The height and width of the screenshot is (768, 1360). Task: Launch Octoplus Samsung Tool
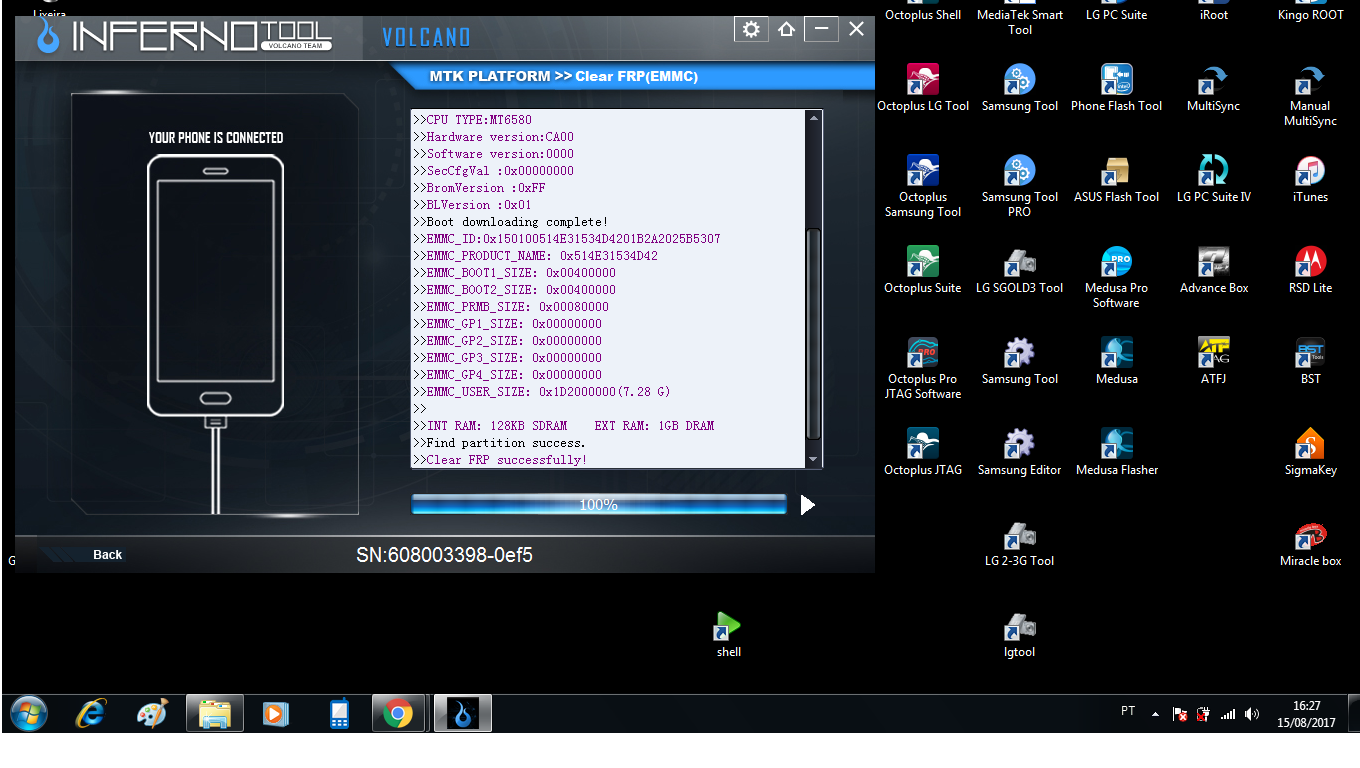923,187
